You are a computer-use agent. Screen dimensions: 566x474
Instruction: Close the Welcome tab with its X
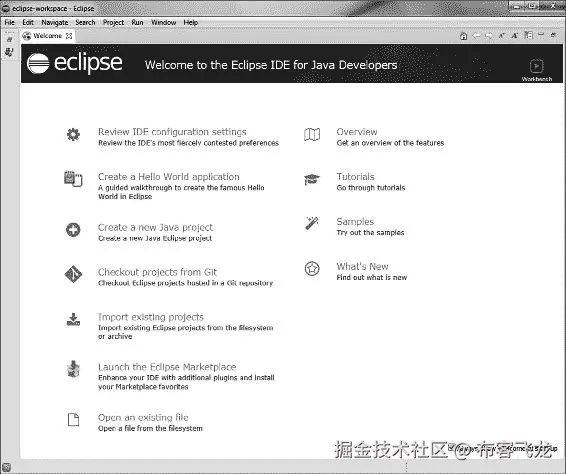click(x=69, y=36)
